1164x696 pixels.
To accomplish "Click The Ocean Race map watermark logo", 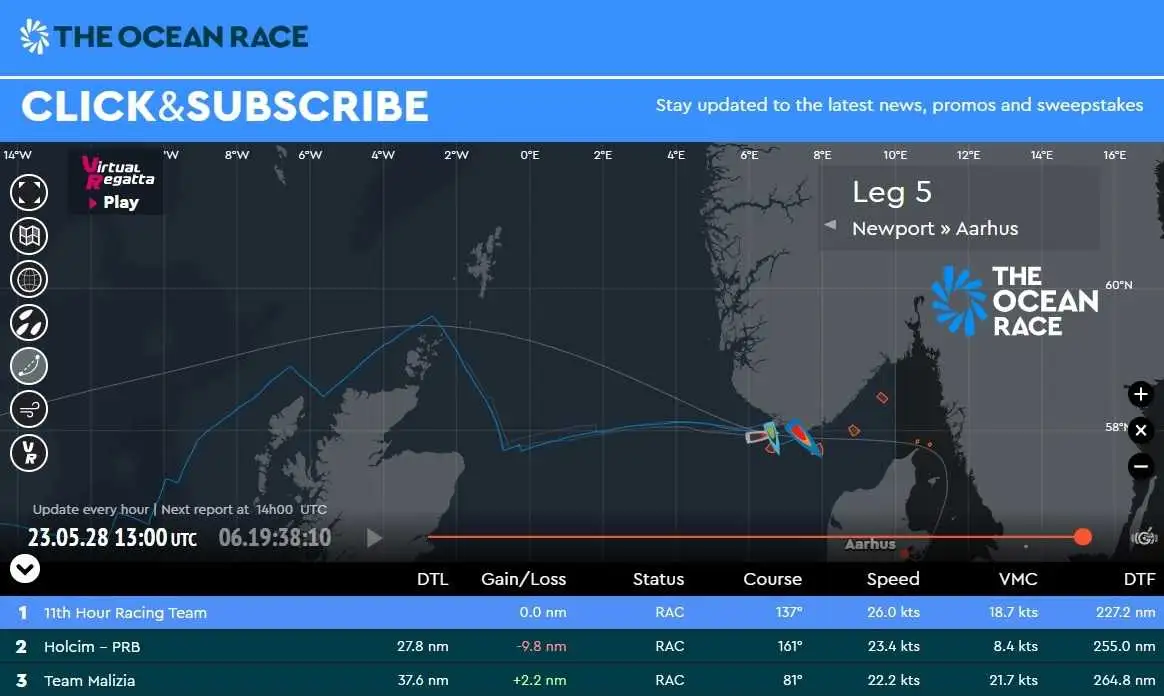I will tap(1015, 301).
